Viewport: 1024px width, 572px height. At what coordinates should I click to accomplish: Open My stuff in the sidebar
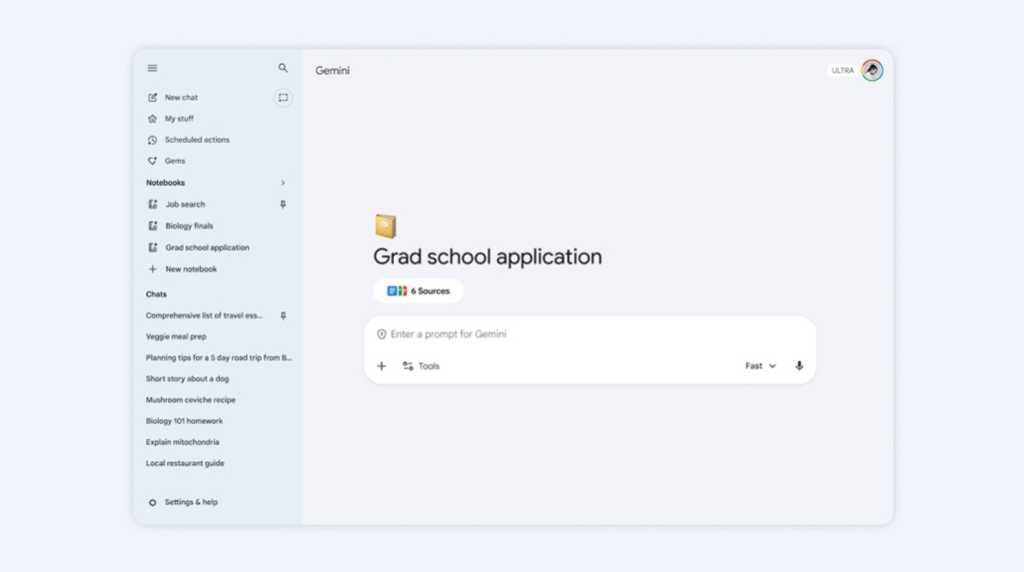coord(179,119)
